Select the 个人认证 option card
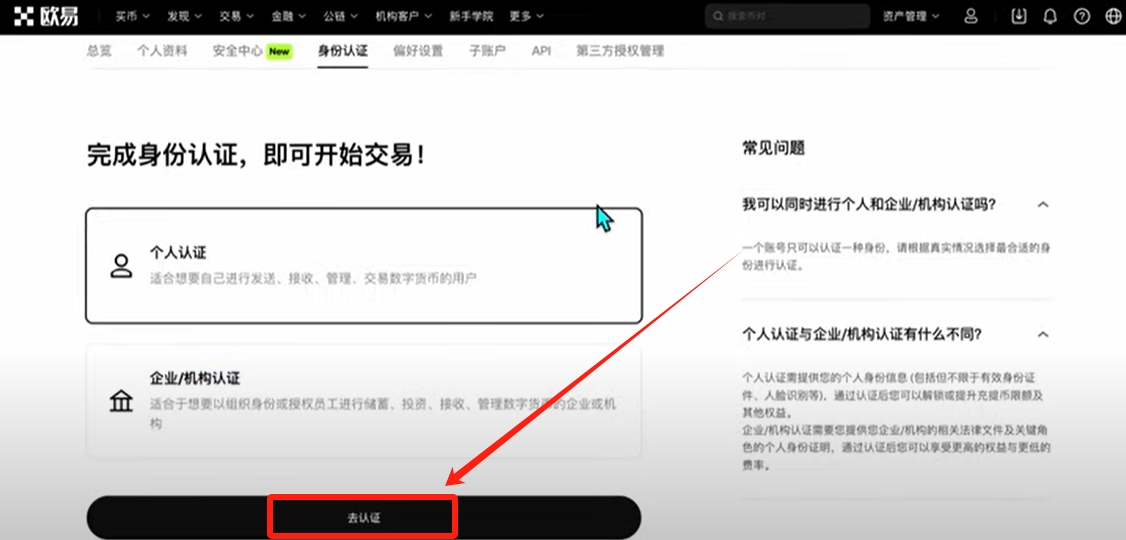Screen dimensions: 1126x540 pos(363,266)
